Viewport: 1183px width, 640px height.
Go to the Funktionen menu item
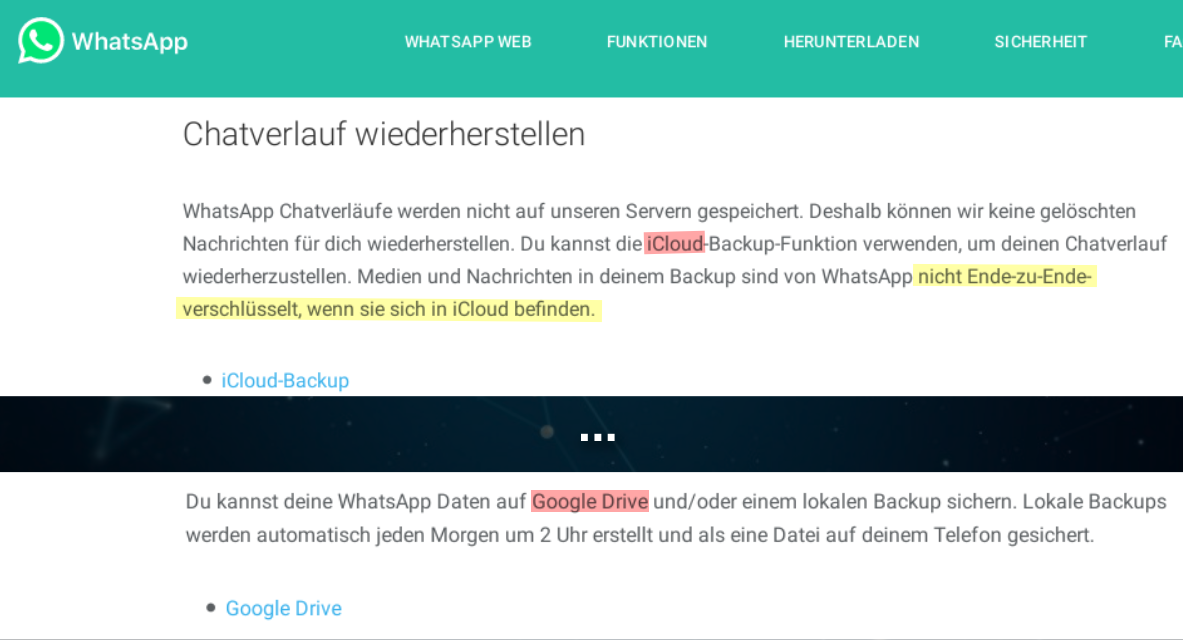tap(656, 42)
